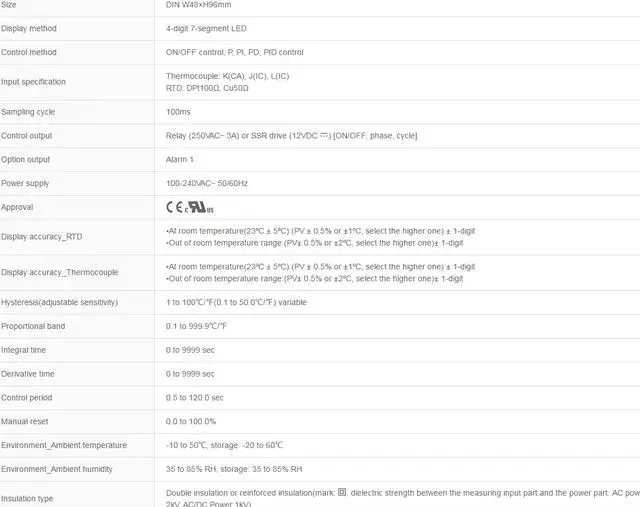Click the Power supply voltage value
Image resolution: width=640 pixels, height=507 pixels.
click(x=206, y=184)
